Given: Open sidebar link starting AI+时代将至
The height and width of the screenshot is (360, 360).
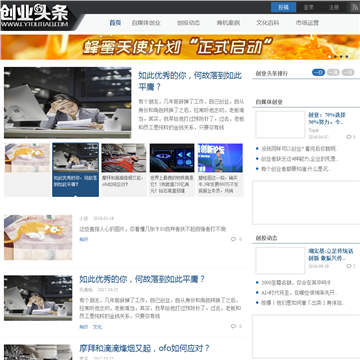Looking at the screenshot, I should point(299,293).
